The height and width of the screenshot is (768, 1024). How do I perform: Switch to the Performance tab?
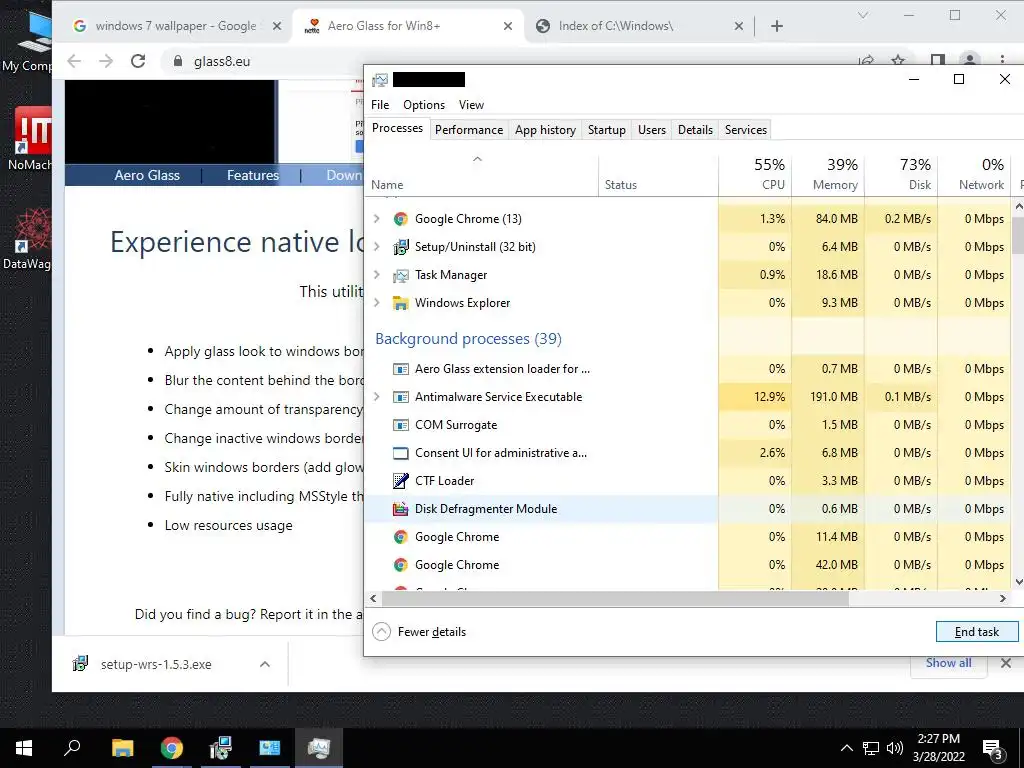coord(469,130)
